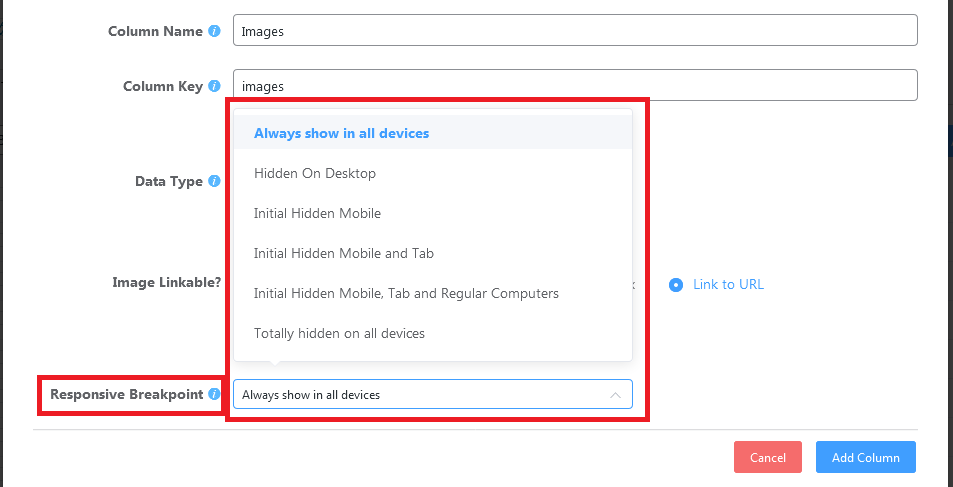Screen dimensions: 953x487
Task: Click the Responsive Breakpoint info icon
Action: pos(214,395)
